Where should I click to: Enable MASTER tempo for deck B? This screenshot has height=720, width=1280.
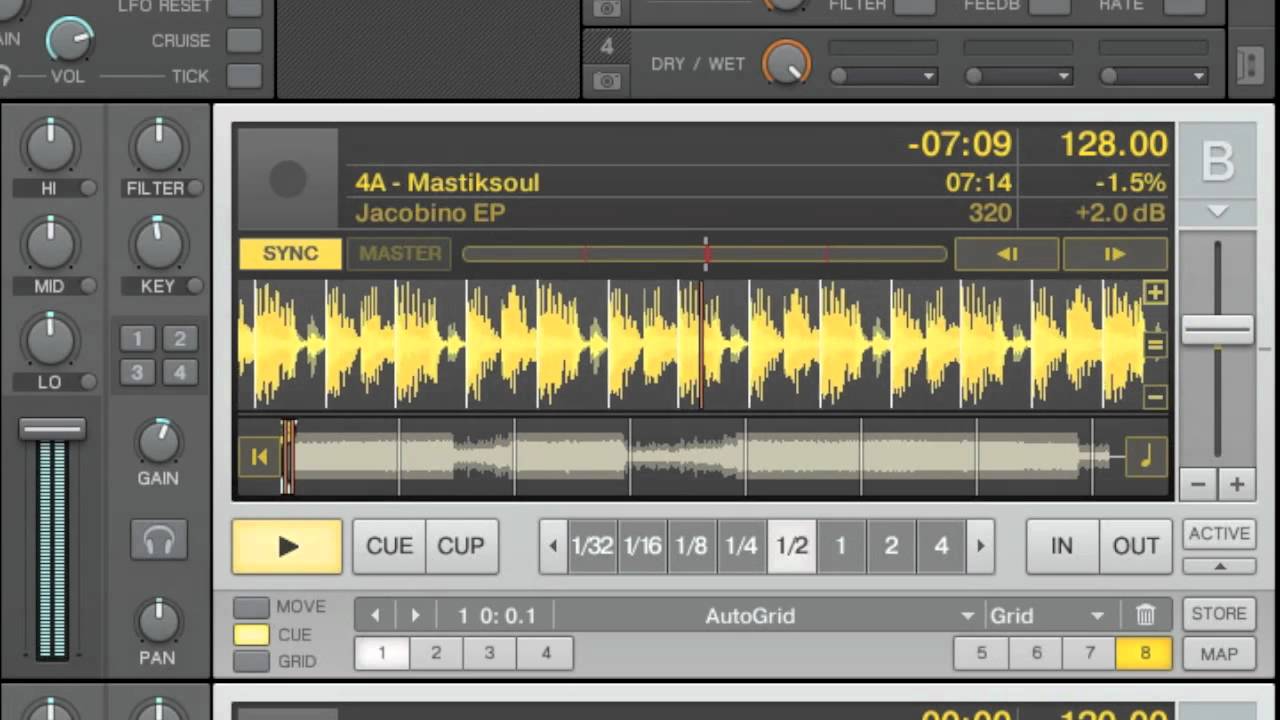(400, 254)
